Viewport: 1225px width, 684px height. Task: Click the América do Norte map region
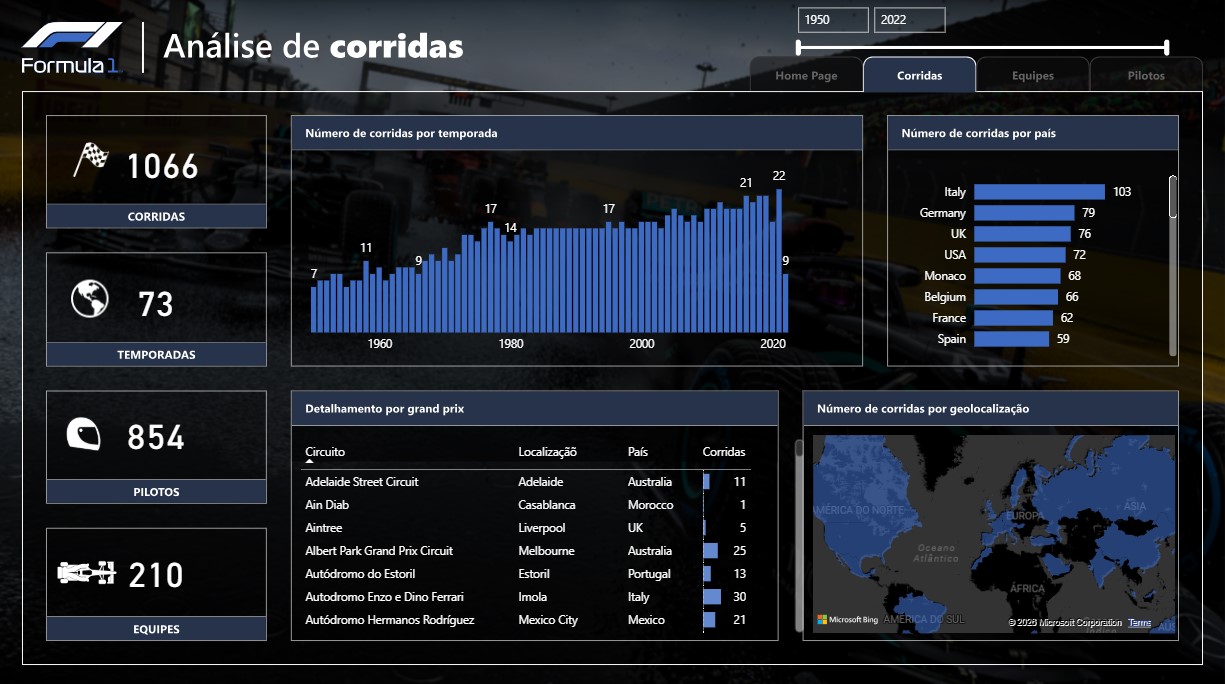(858, 510)
